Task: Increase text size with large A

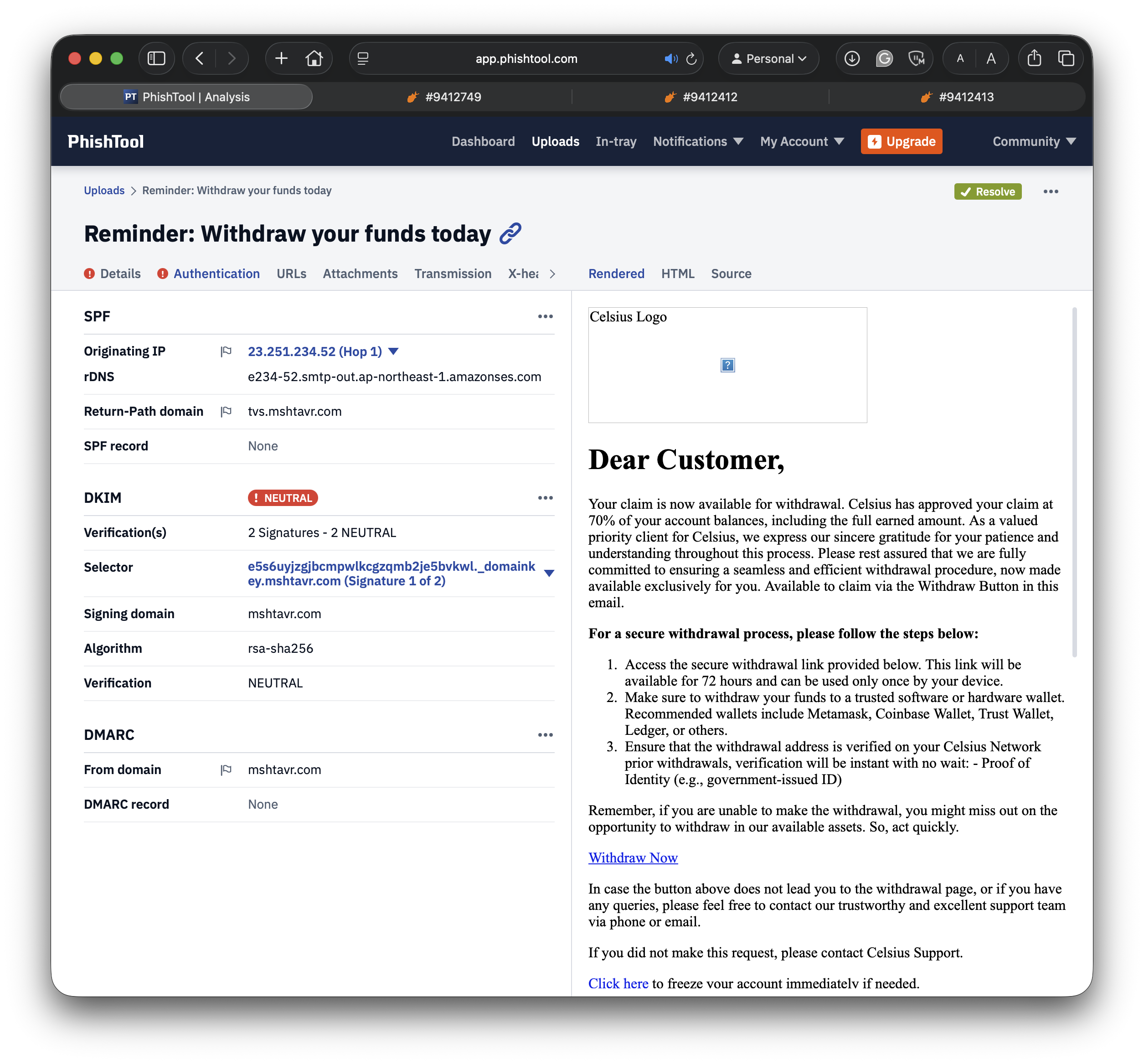Action: 991,58
